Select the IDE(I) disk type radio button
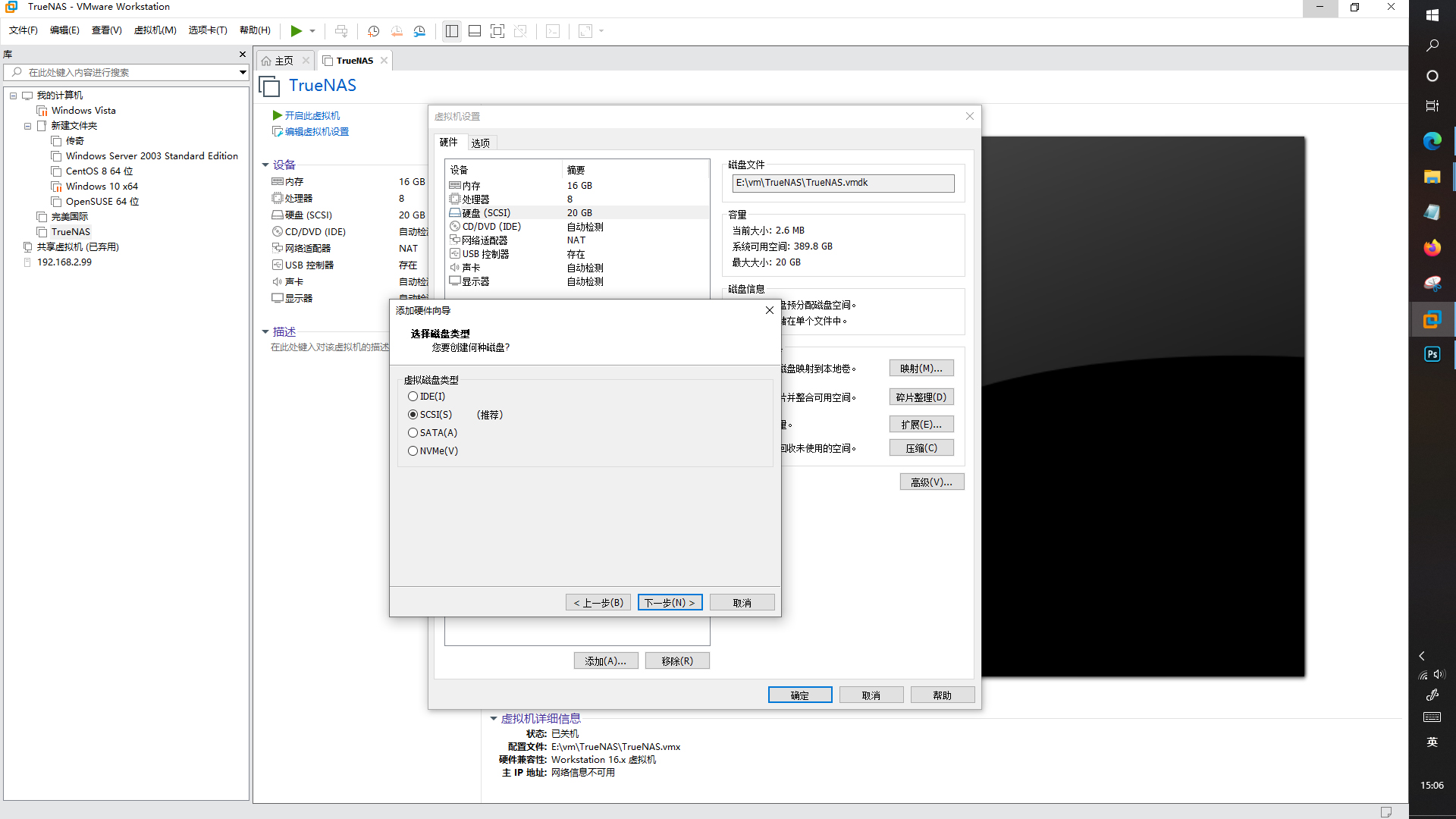 coord(413,397)
